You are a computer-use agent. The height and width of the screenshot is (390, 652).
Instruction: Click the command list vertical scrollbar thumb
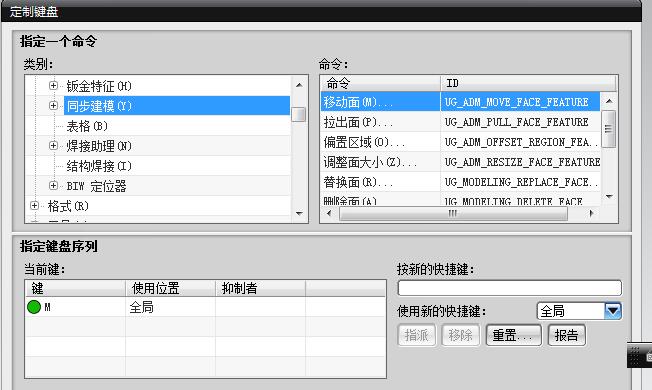tap(609, 129)
